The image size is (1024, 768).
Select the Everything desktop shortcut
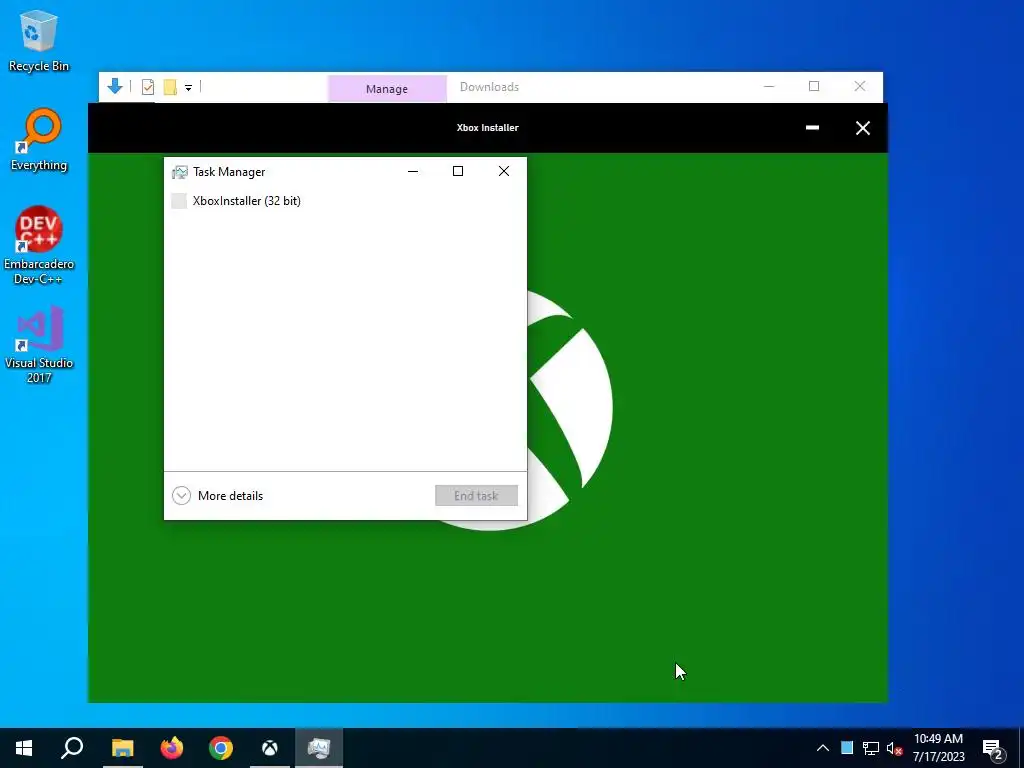point(39,140)
